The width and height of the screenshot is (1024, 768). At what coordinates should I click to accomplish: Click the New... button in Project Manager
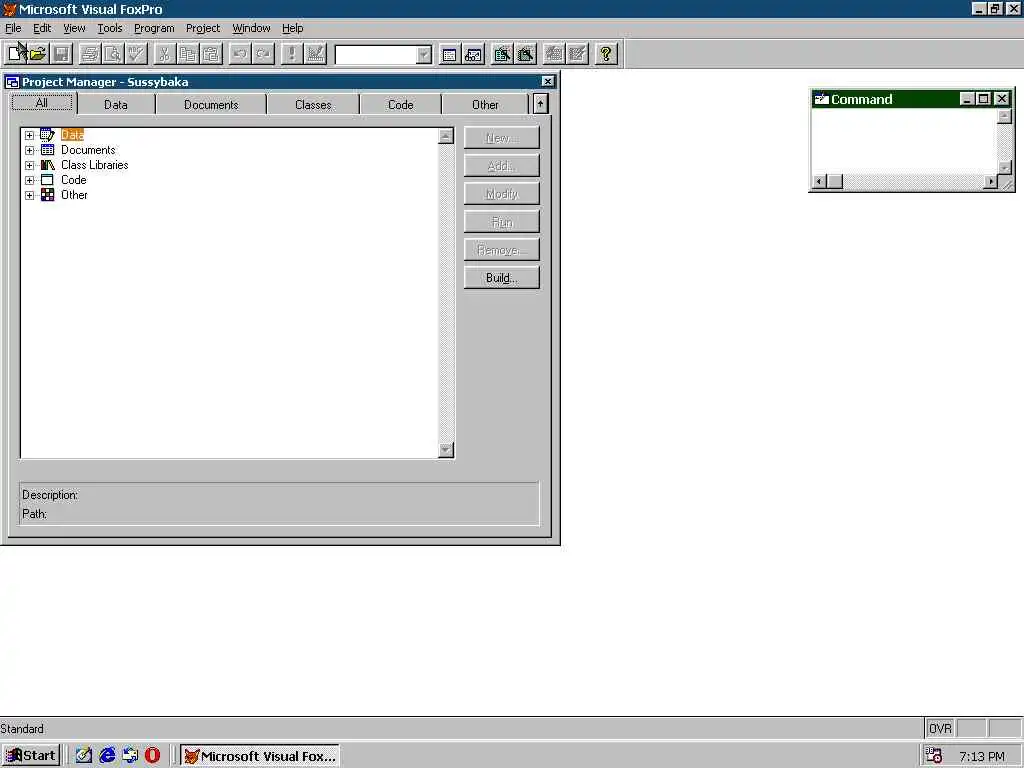pos(502,138)
